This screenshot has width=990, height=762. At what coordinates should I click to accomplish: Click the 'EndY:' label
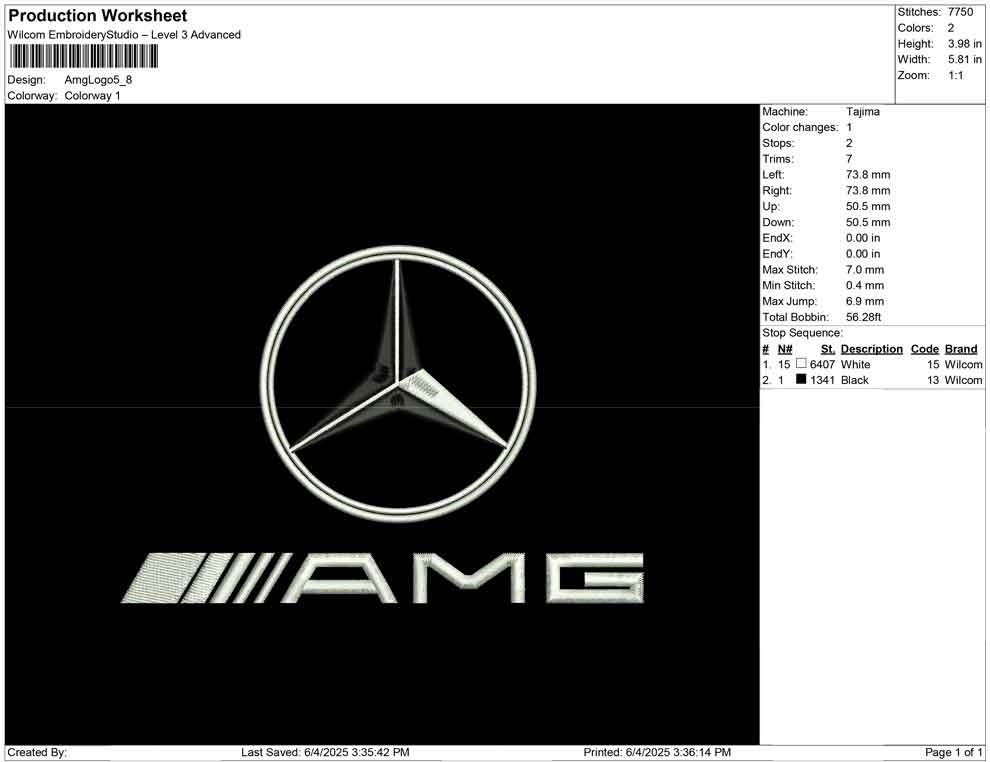[777, 254]
